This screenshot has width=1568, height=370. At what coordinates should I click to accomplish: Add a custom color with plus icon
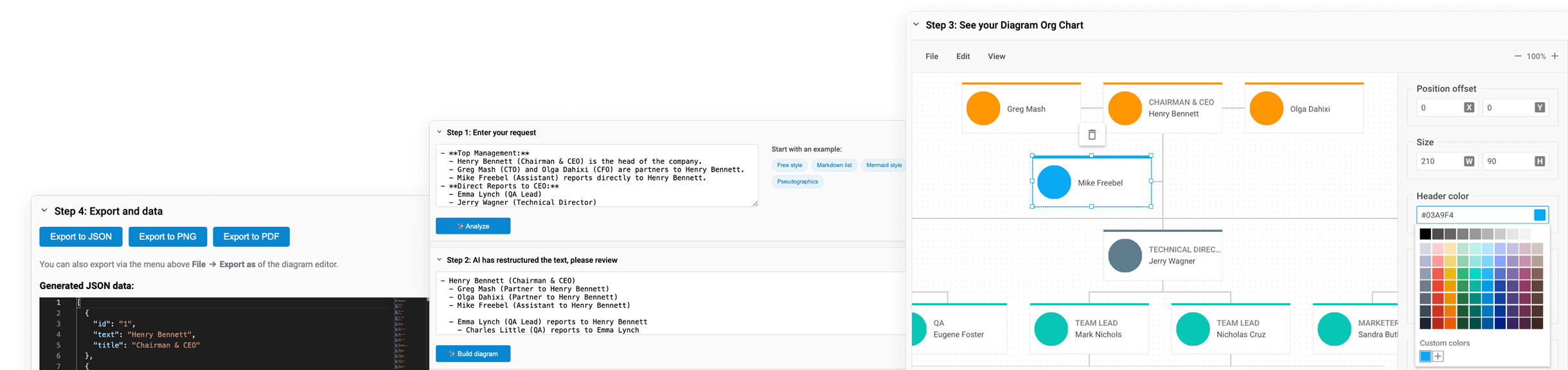pos(1438,357)
